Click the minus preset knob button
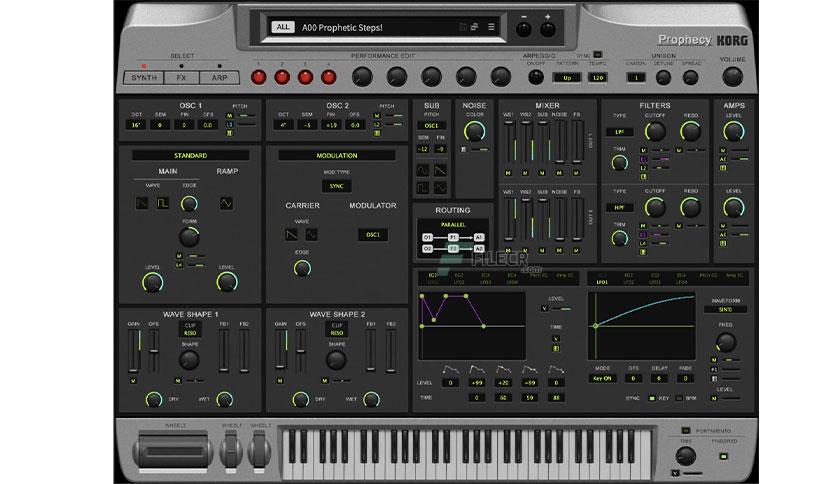The image size is (836, 484). pos(524,29)
